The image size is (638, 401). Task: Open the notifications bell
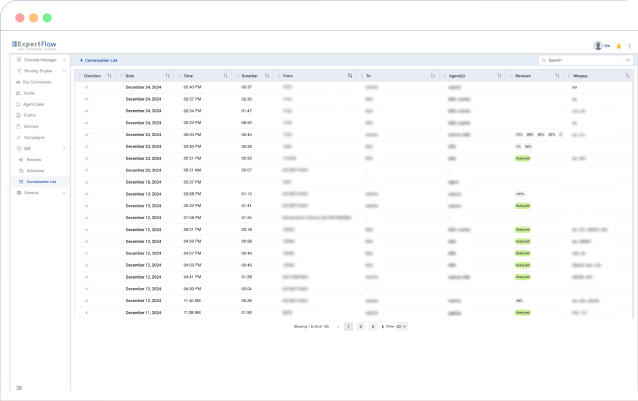click(618, 46)
